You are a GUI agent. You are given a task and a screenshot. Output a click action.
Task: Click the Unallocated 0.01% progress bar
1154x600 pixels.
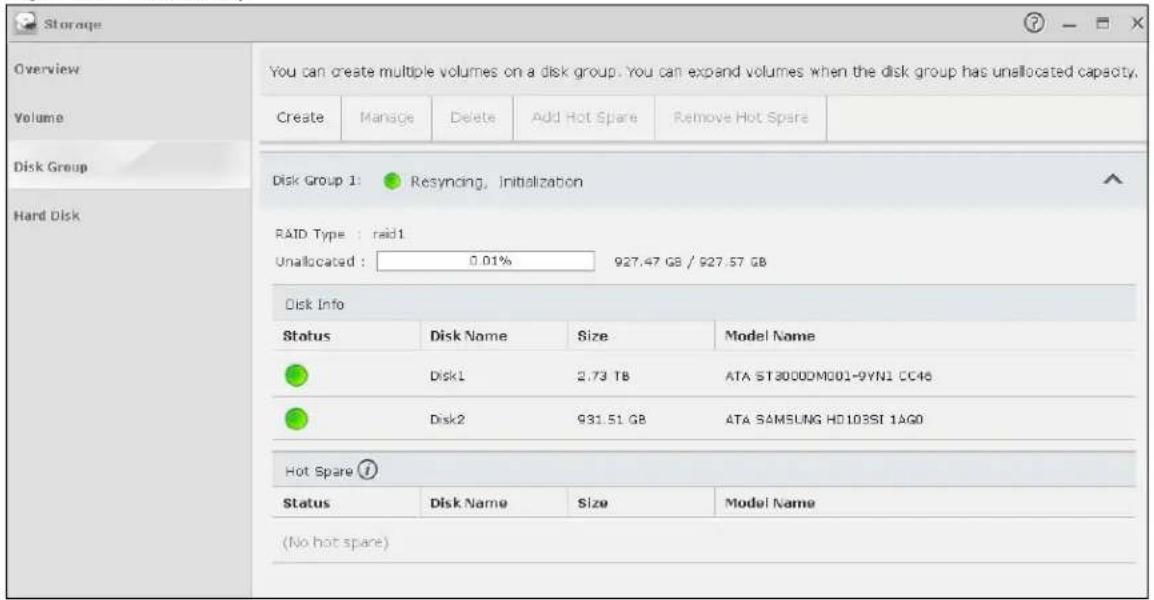(486, 261)
